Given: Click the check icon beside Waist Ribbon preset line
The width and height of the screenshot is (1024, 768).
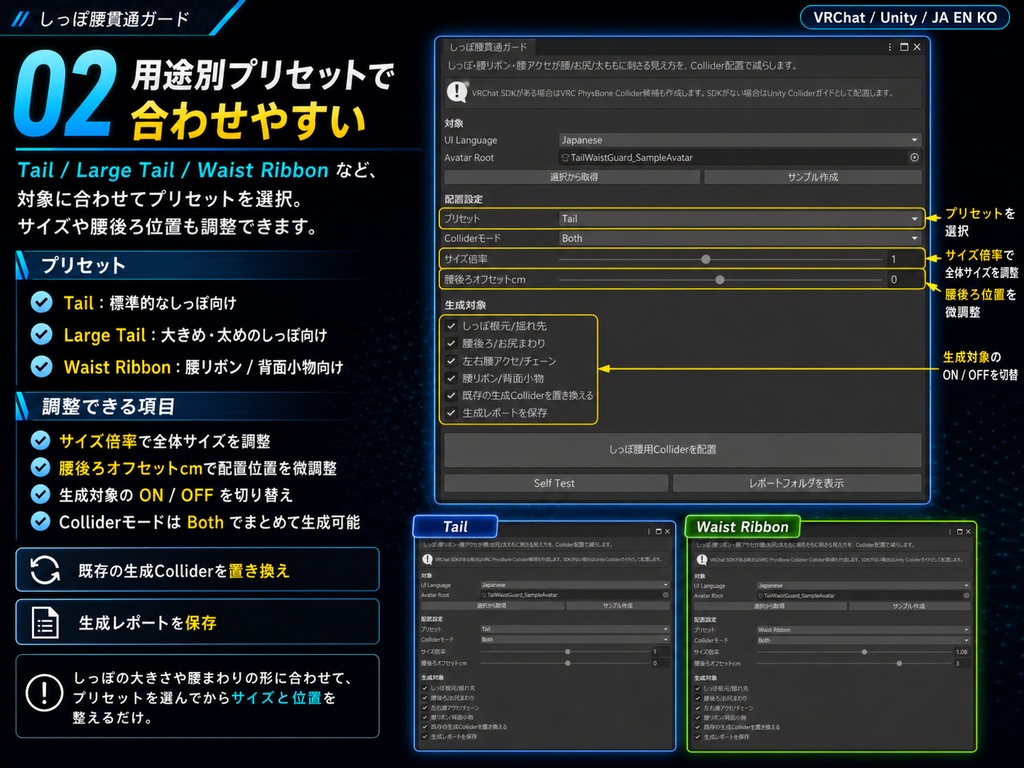Looking at the screenshot, I should click(42, 366).
